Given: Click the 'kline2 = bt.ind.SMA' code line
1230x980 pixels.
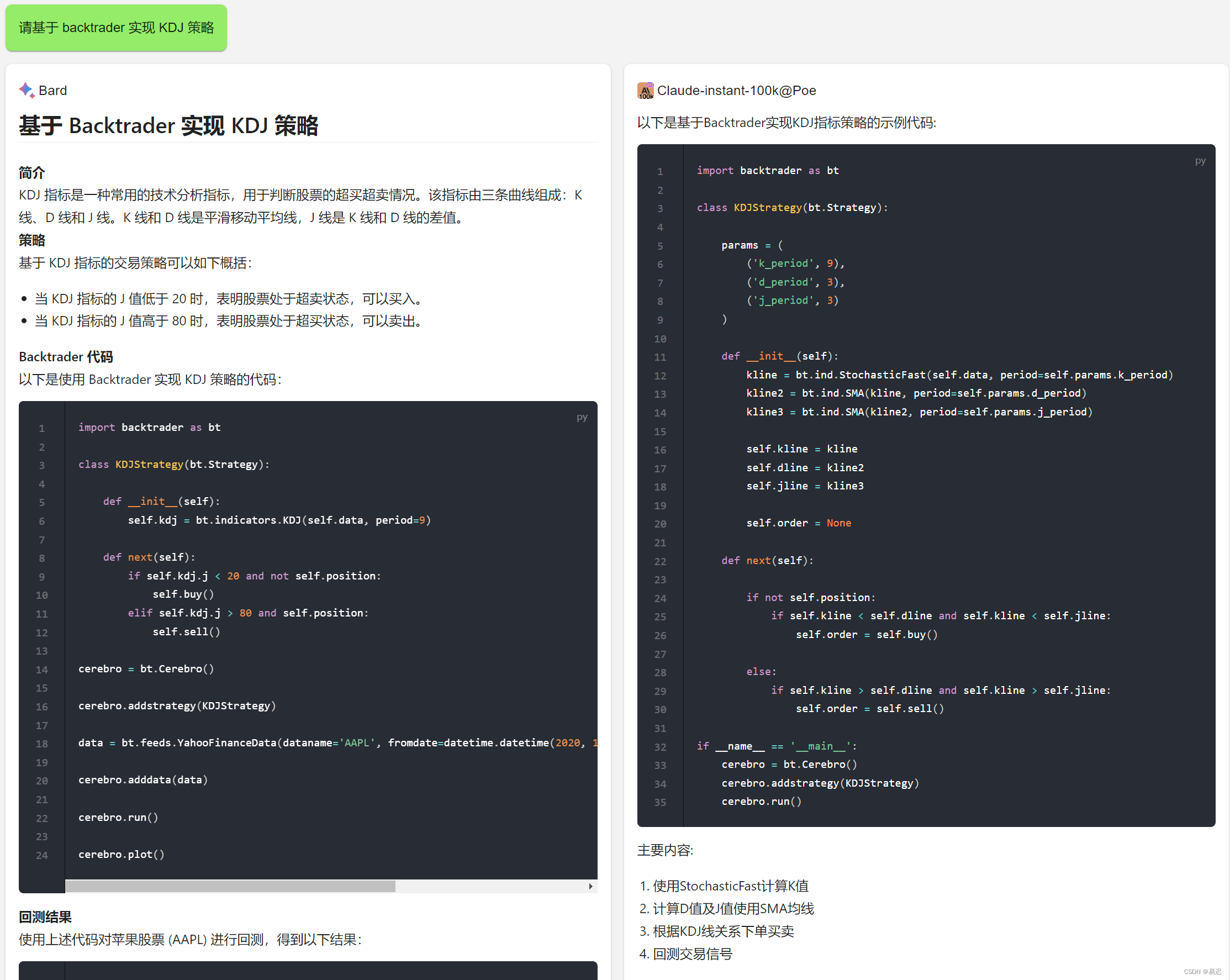Looking at the screenshot, I should click(x=916, y=393).
